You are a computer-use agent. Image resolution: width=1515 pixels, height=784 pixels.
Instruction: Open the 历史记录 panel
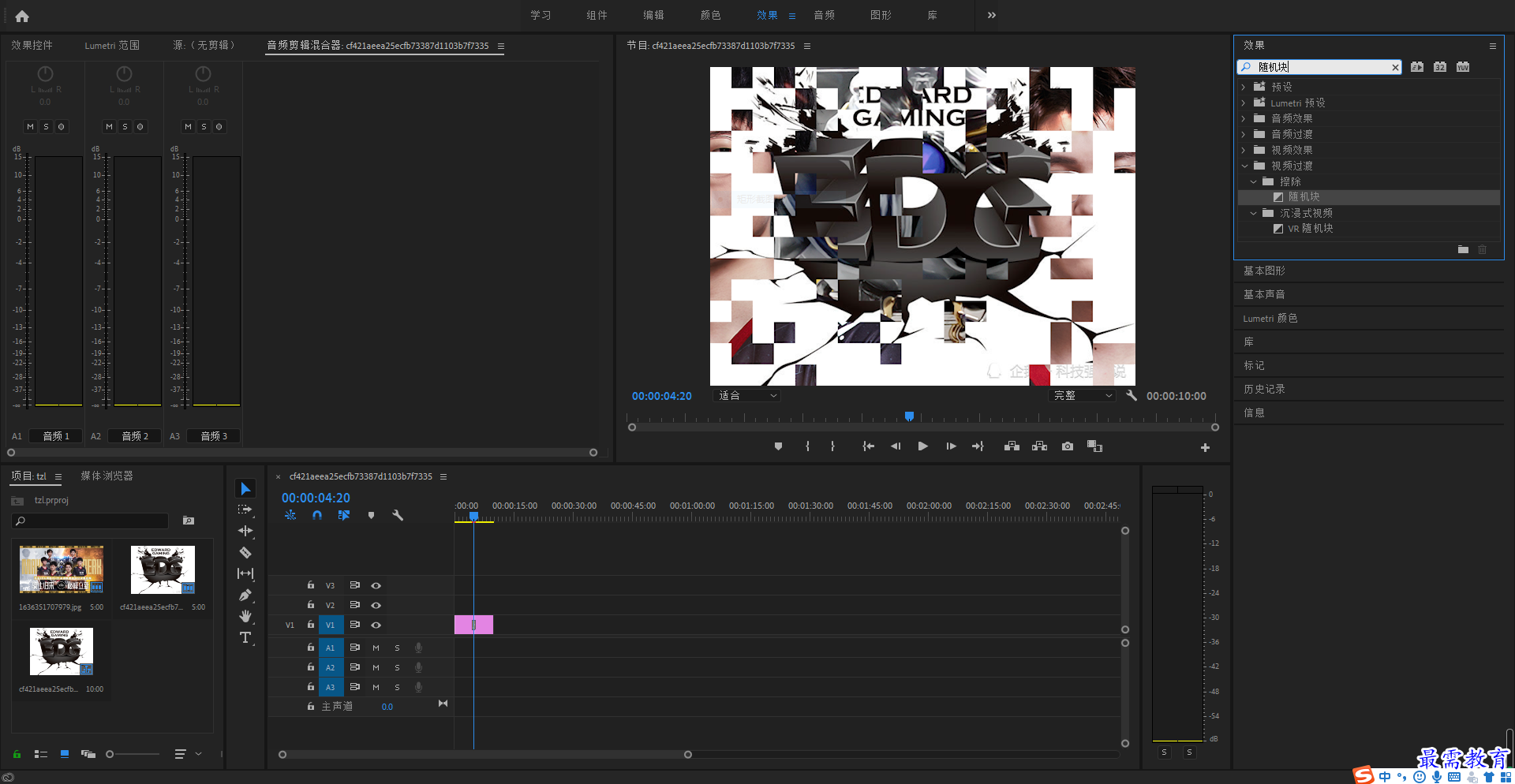1264,389
